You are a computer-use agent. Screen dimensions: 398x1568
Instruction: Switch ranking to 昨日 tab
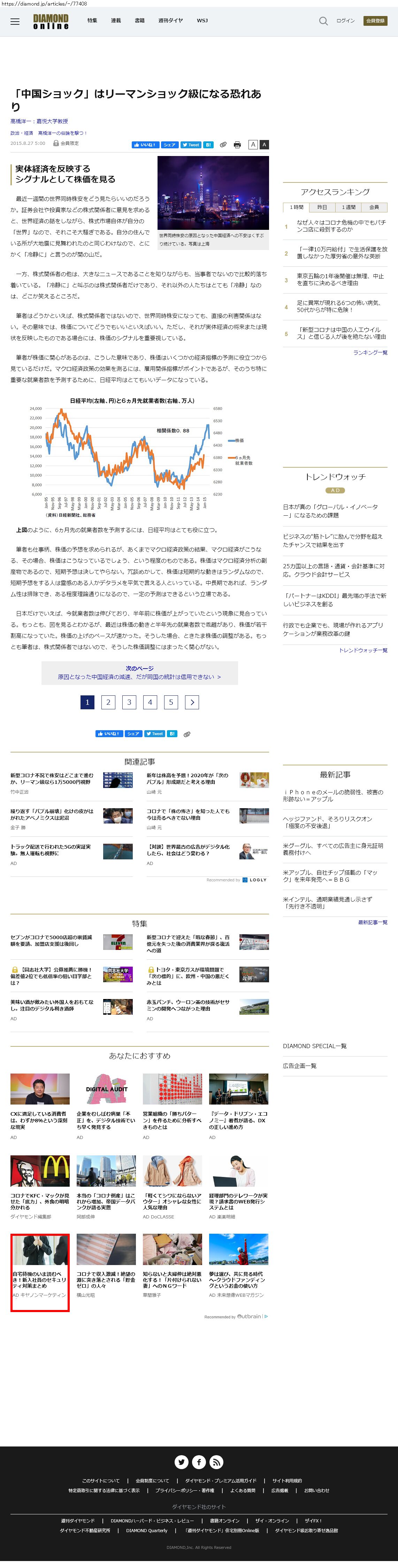(322, 207)
